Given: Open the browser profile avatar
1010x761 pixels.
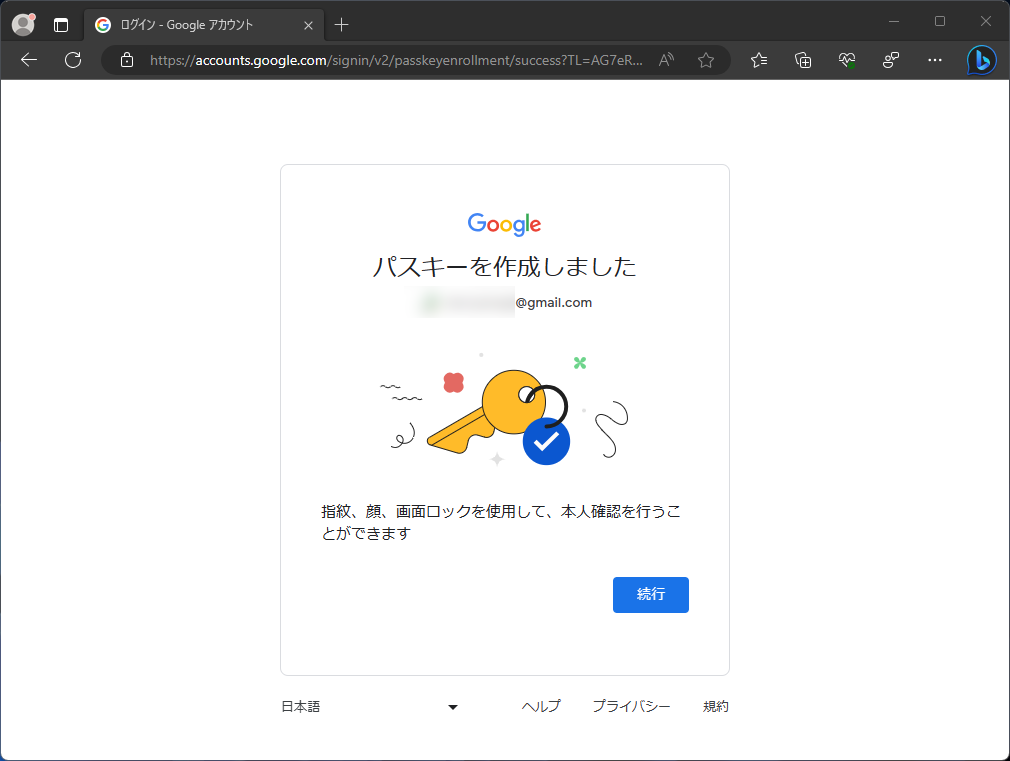Looking at the screenshot, I should [x=22, y=24].
